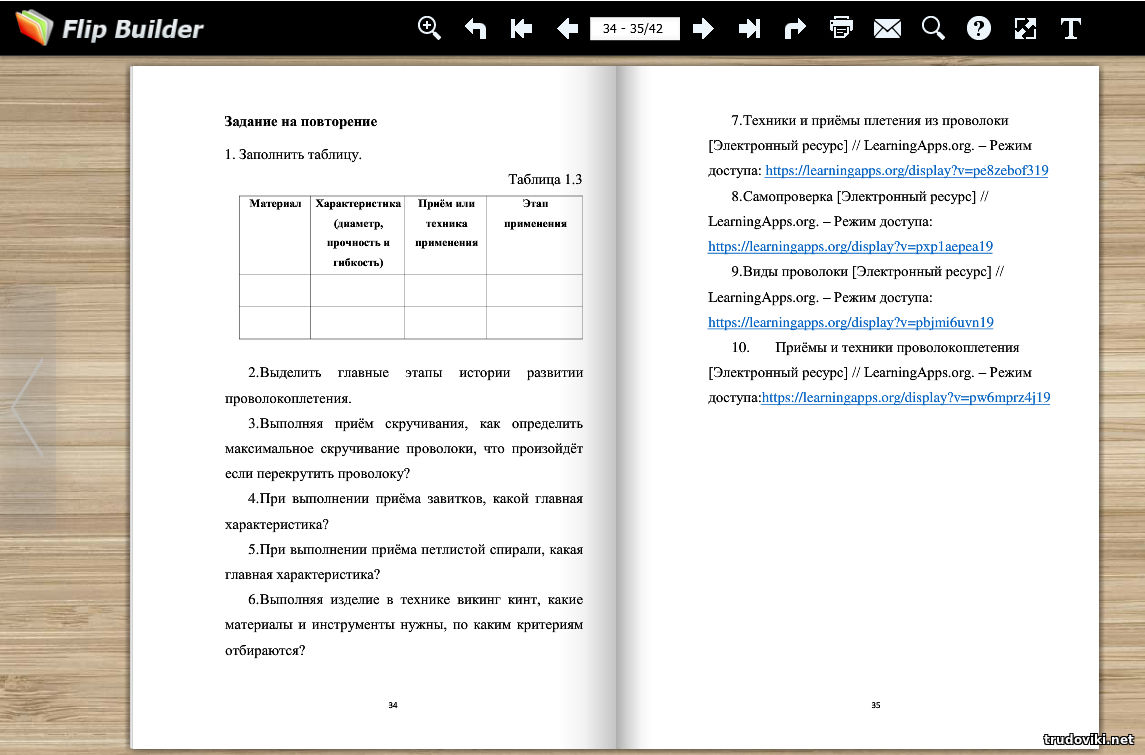This screenshot has width=1145, height=755.
Task: Click the text 'если перекрутить проволоку?'
Action: click(318, 474)
